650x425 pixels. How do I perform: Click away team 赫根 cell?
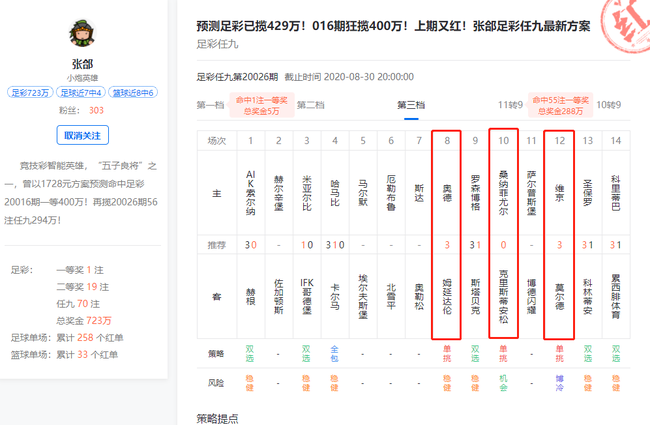[251, 296]
